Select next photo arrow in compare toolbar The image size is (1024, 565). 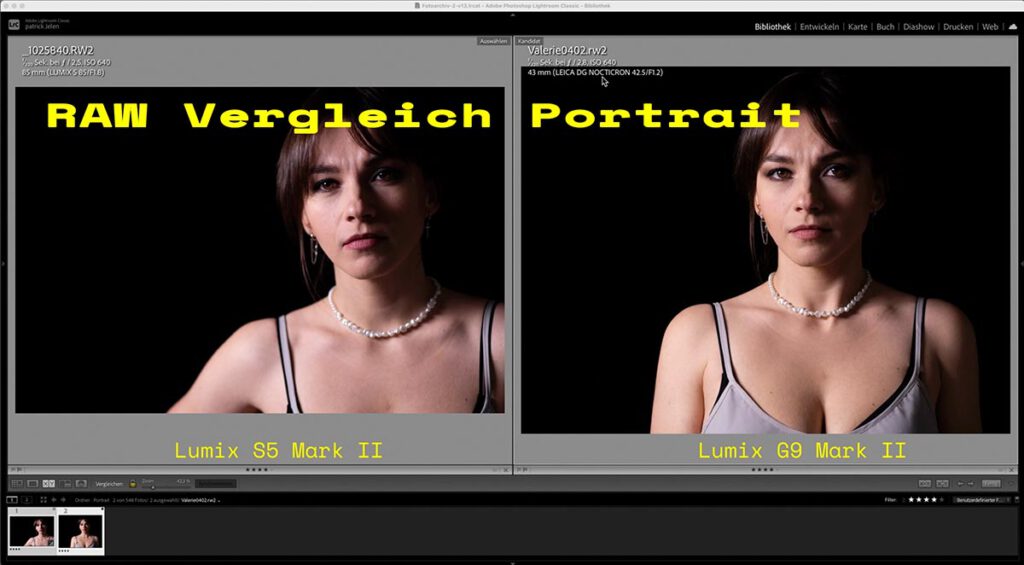pyautogui.click(x=971, y=484)
